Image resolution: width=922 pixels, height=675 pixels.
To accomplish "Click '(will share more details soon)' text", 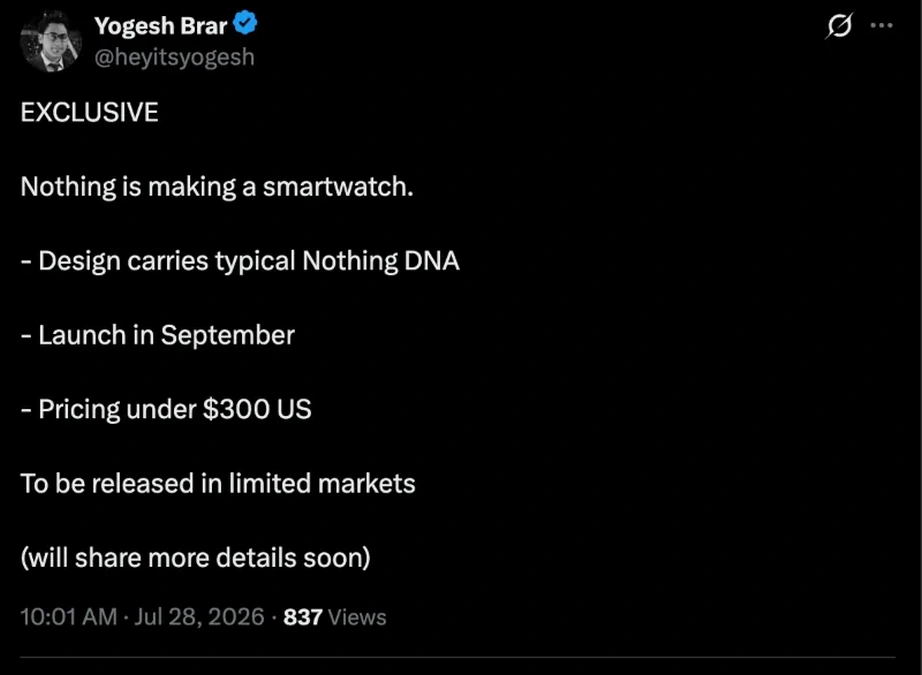I will [195, 557].
